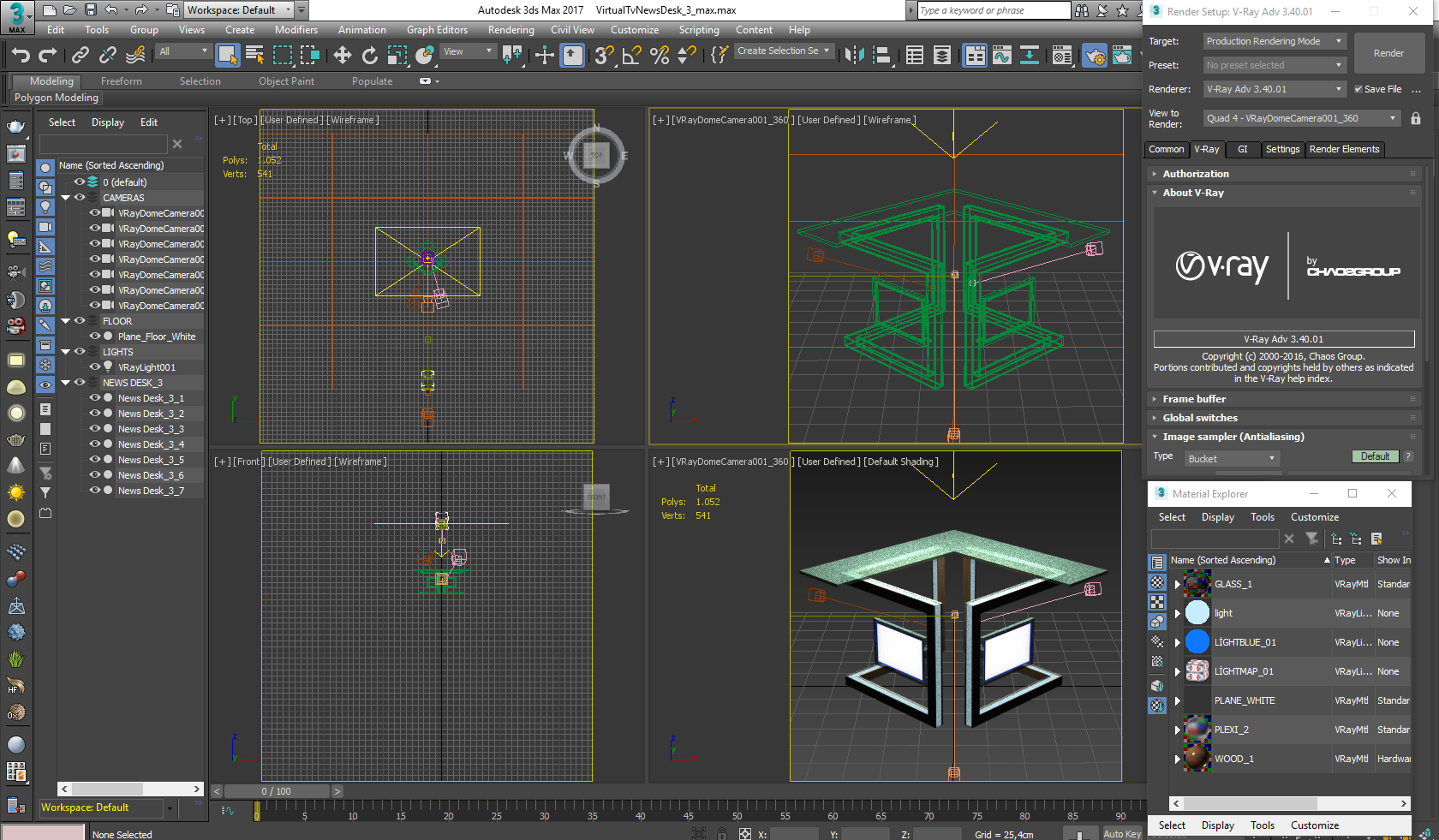The image size is (1439, 840).
Task: Collapse the CAMERAS group in scene explorer
Action: [x=65, y=198]
